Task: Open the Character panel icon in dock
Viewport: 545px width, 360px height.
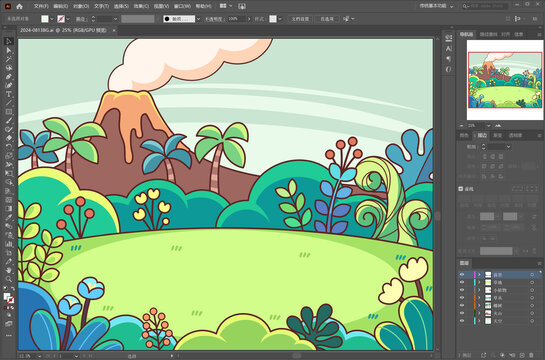Action: coord(448,48)
